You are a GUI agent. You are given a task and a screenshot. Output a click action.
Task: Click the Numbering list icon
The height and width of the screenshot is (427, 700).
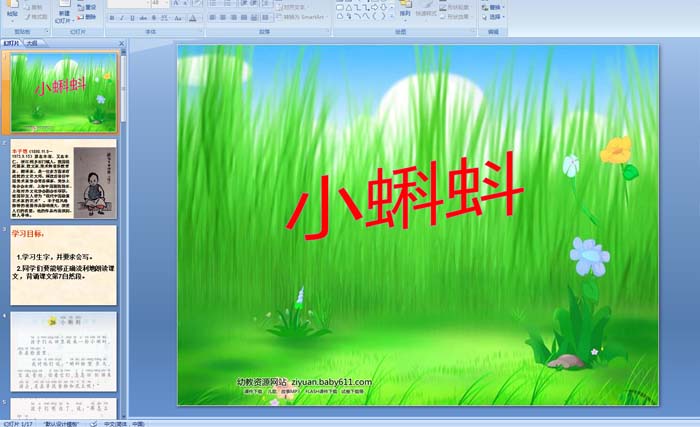click(x=228, y=3)
